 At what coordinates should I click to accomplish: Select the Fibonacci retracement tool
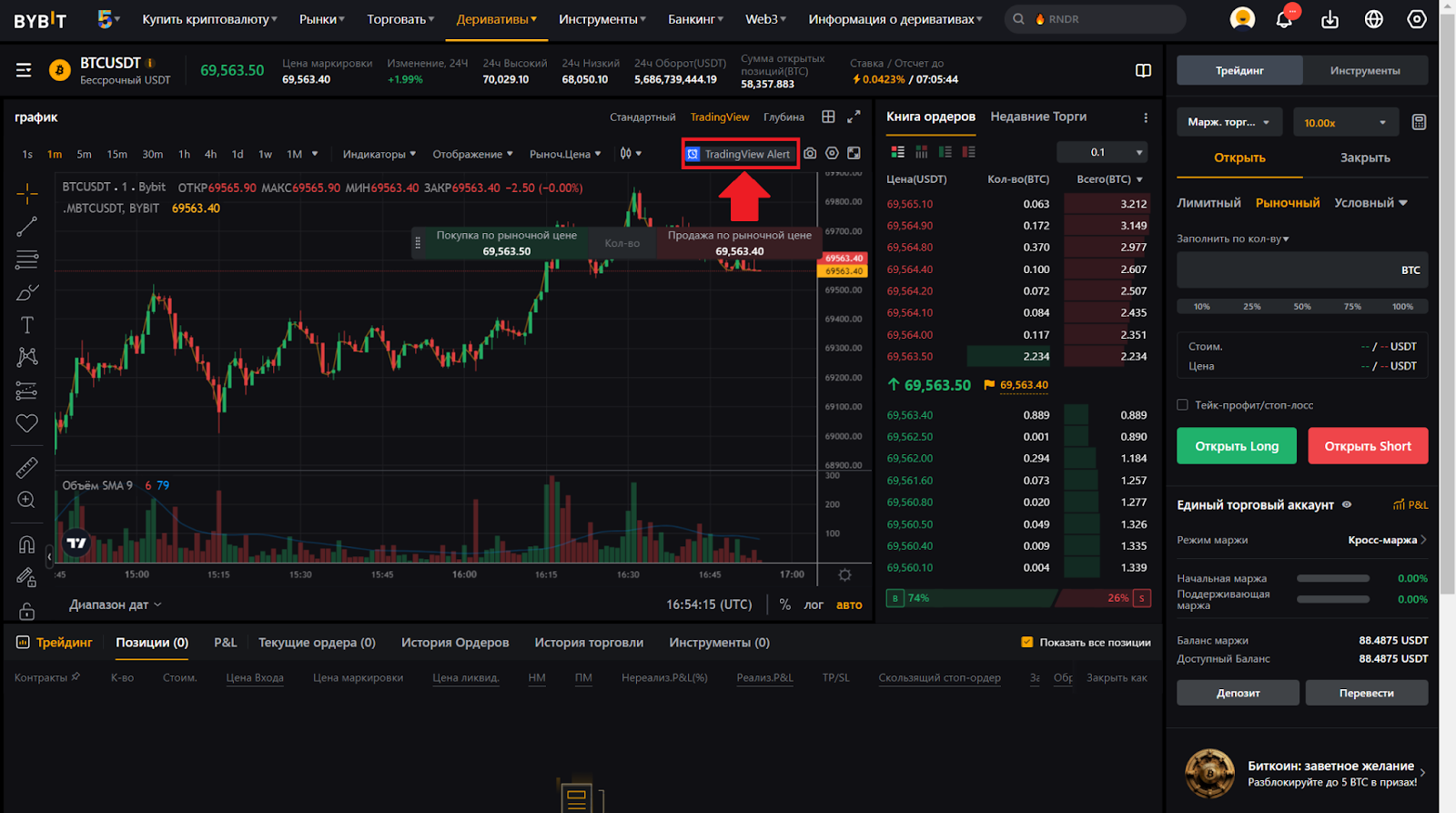pos(27,259)
